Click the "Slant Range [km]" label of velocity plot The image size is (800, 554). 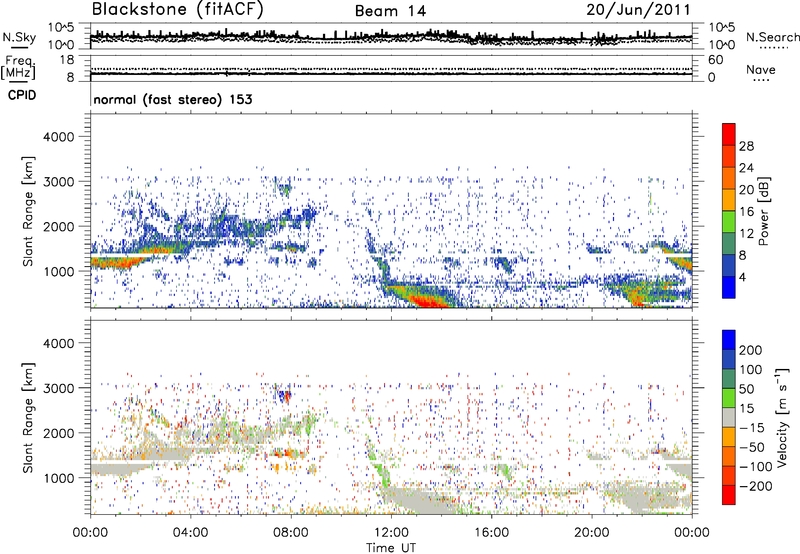coord(28,417)
